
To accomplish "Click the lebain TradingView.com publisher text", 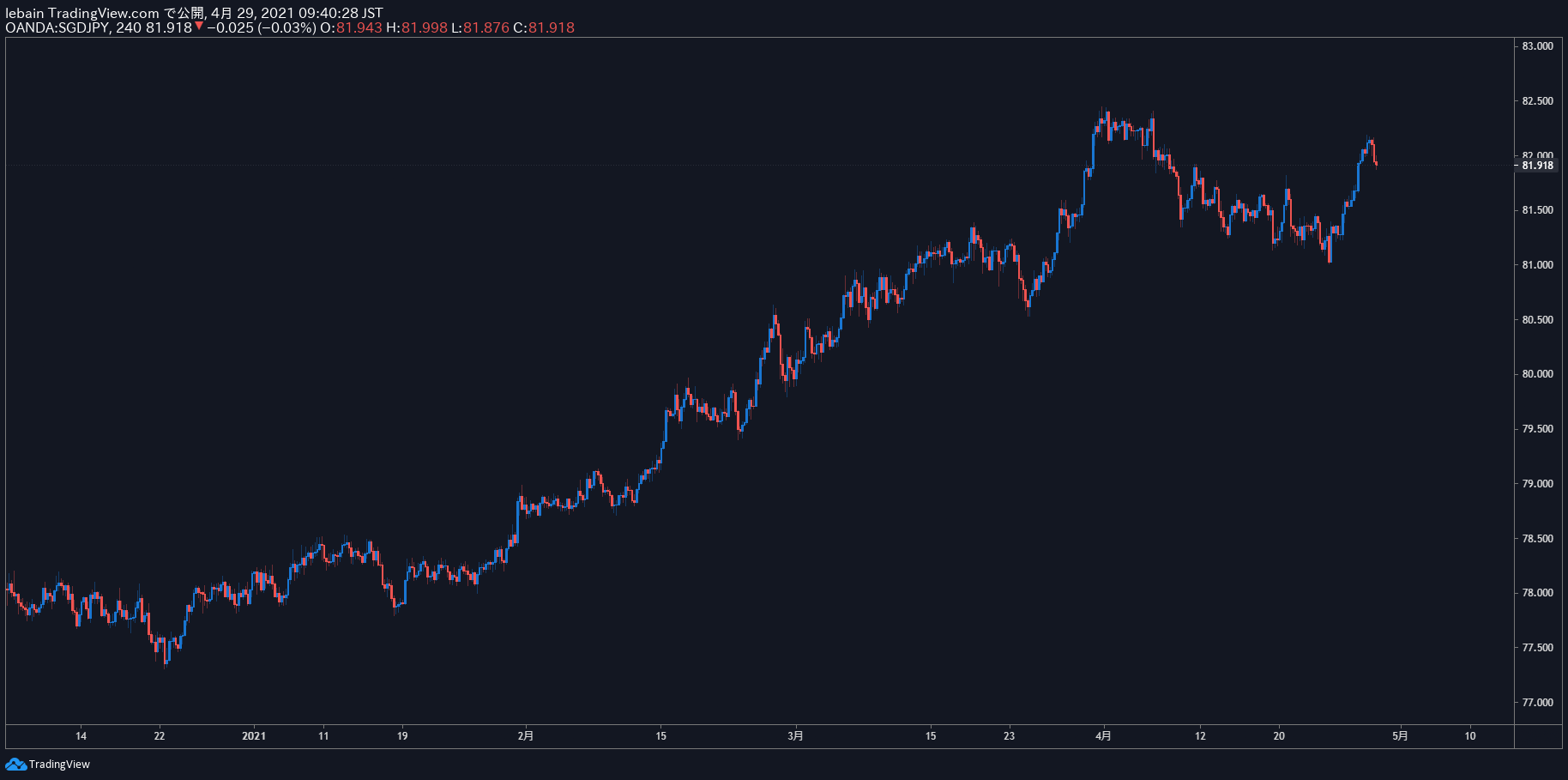I will (82, 13).
